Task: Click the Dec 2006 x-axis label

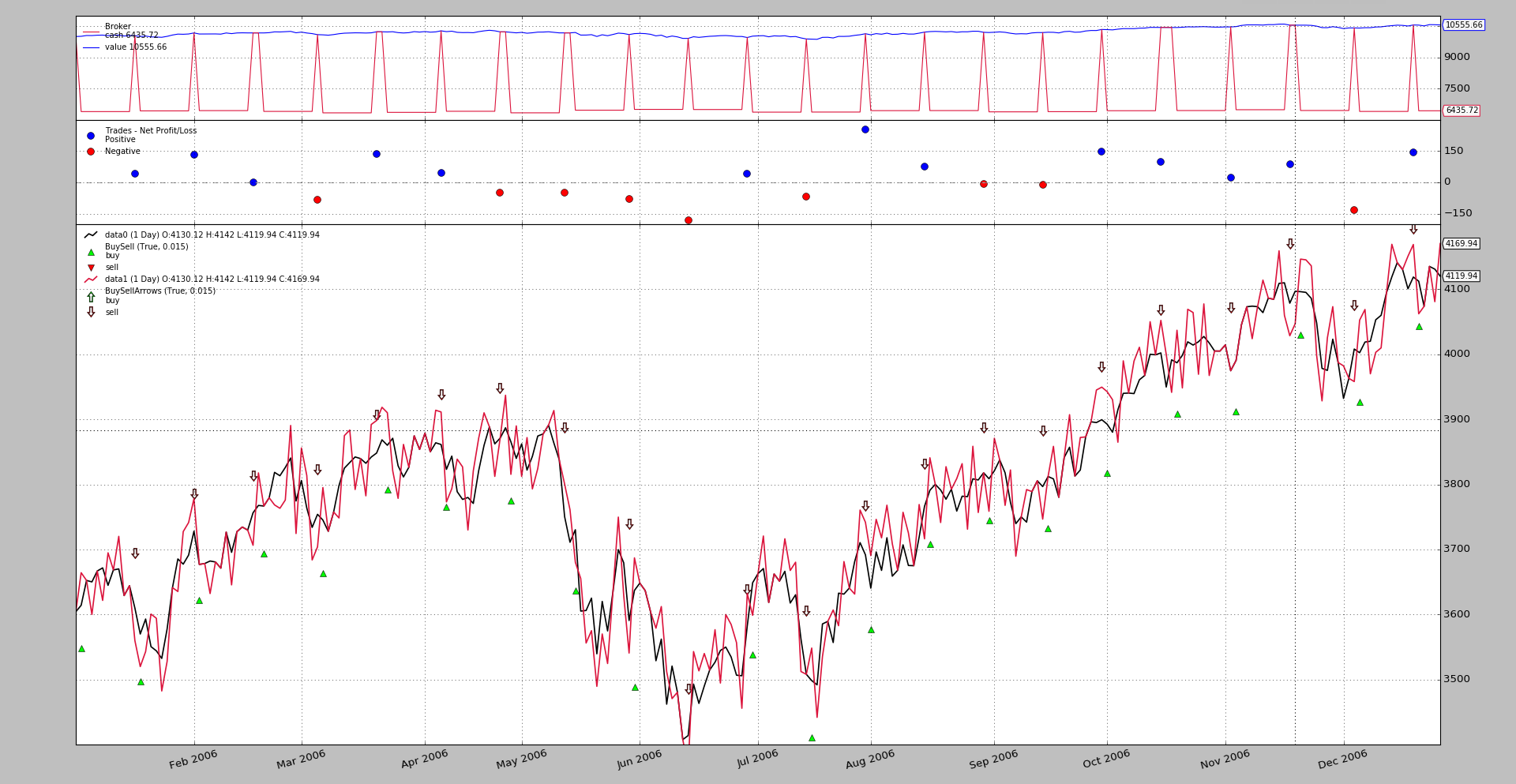Action: point(1342,760)
